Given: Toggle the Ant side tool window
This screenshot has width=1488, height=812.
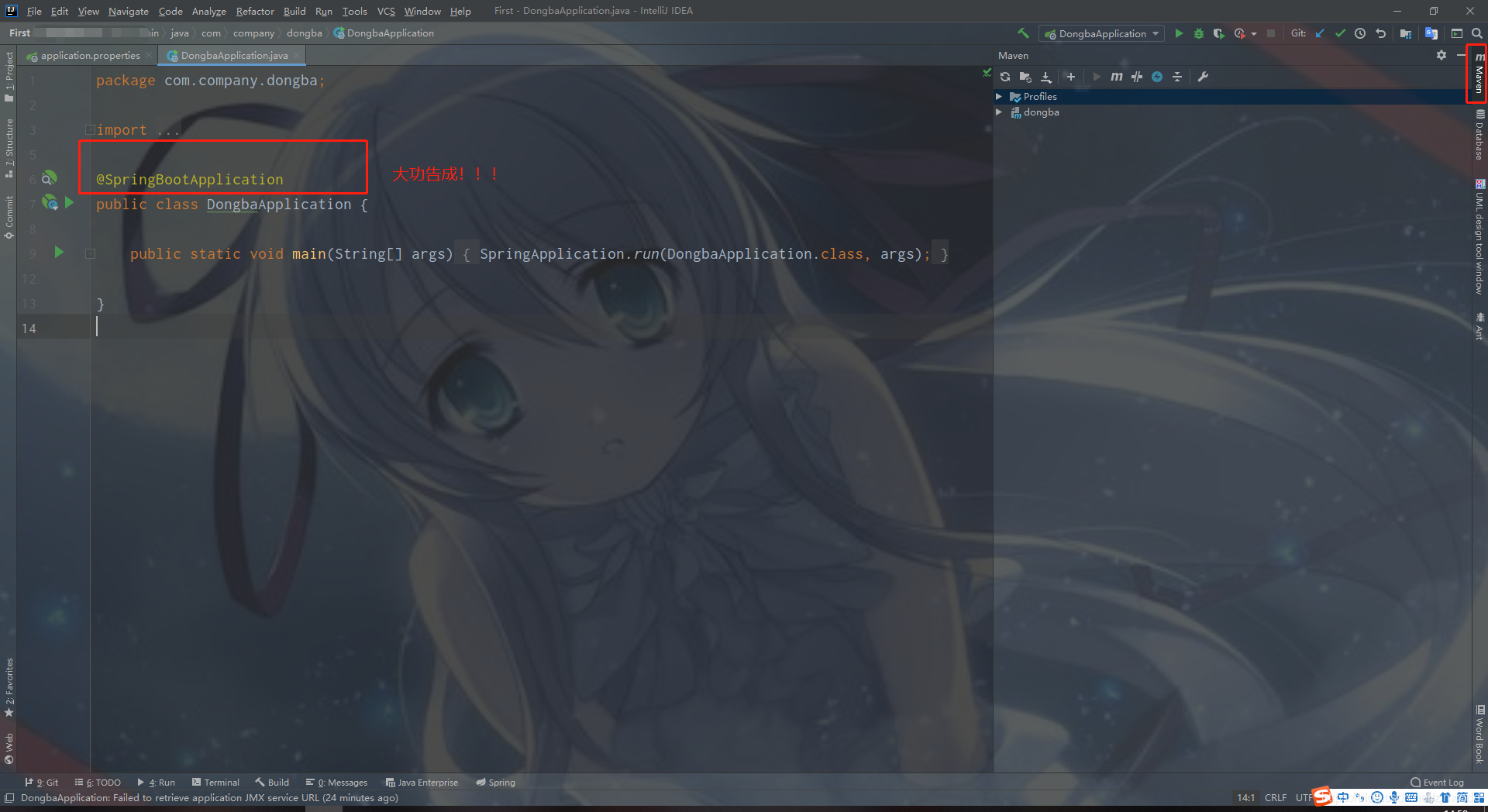Looking at the screenshot, I should click(x=1479, y=326).
